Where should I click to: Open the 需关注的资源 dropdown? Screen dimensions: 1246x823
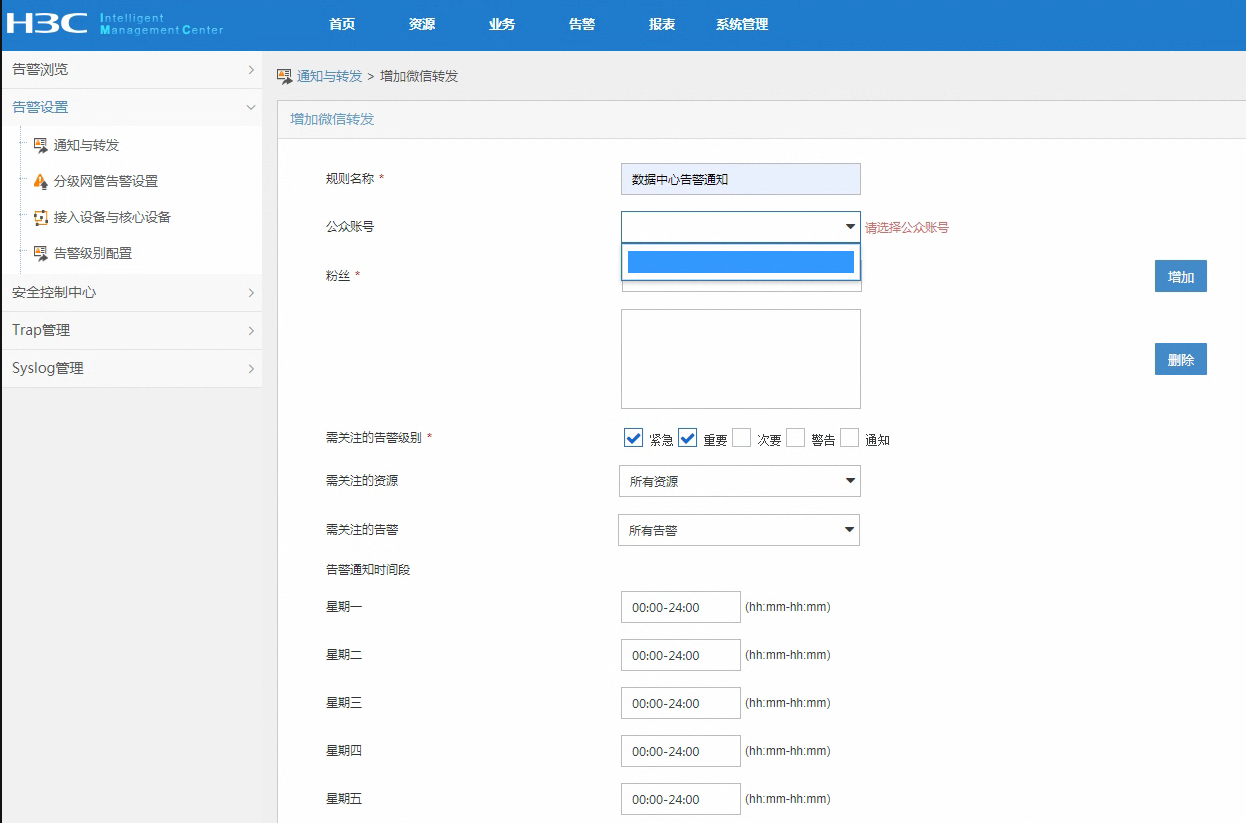[x=739, y=481]
